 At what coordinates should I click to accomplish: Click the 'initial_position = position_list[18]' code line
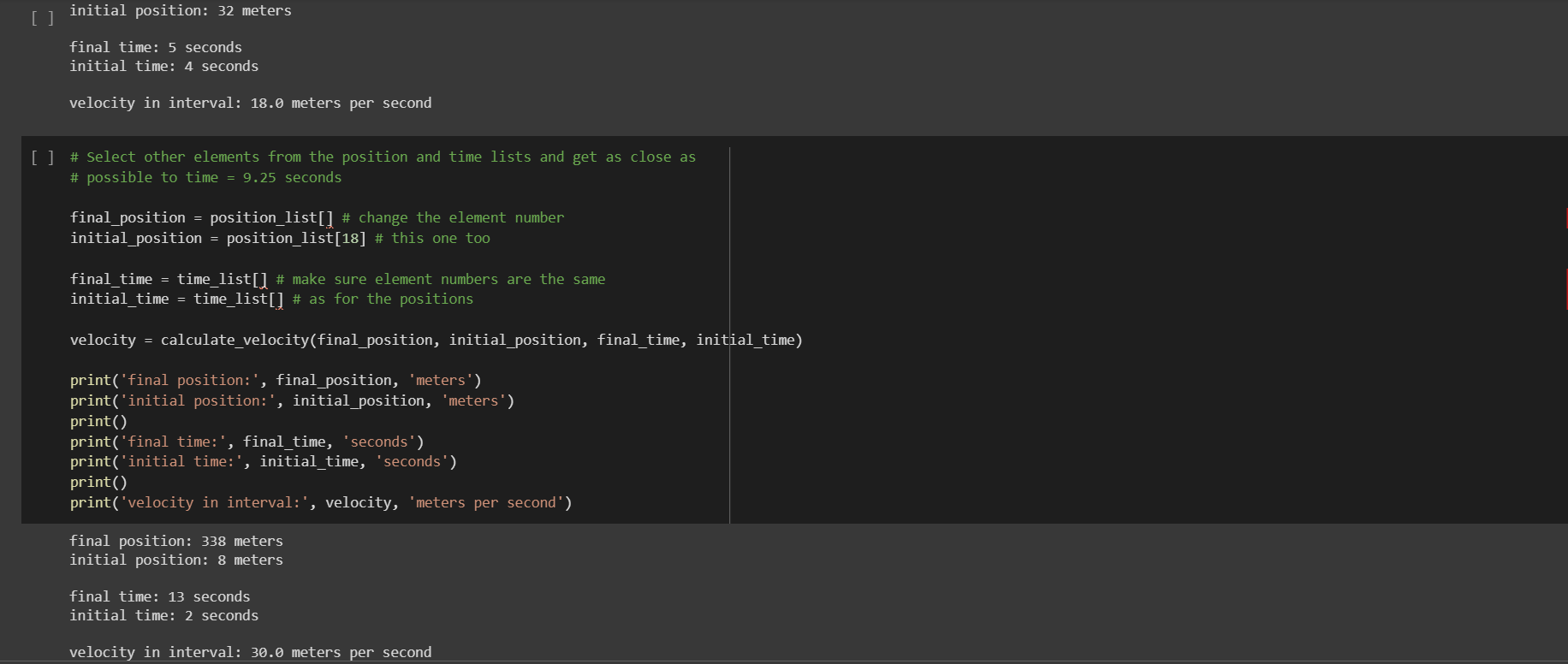pyautogui.click(x=280, y=238)
